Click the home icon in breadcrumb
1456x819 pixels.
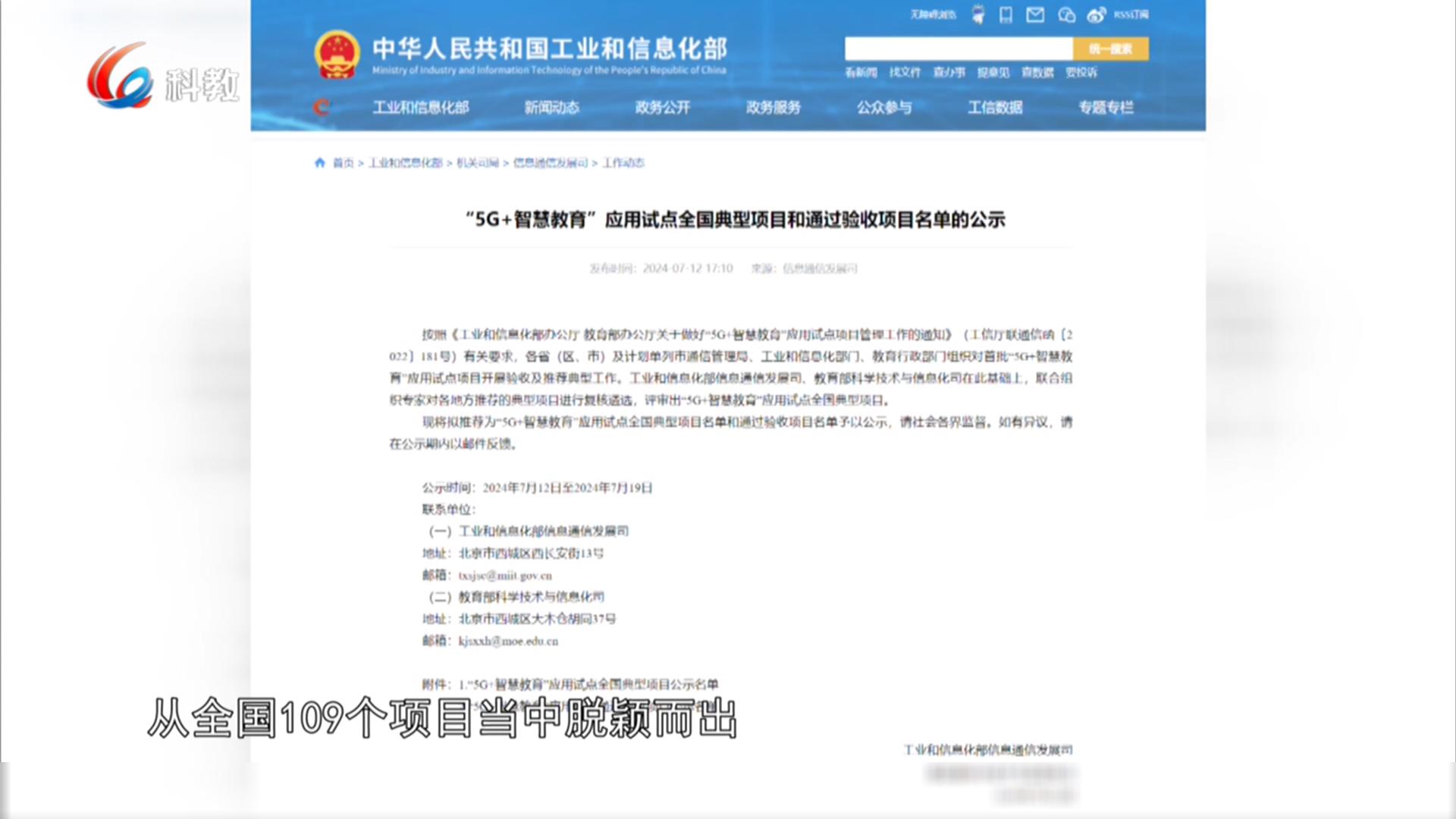click(320, 162)
